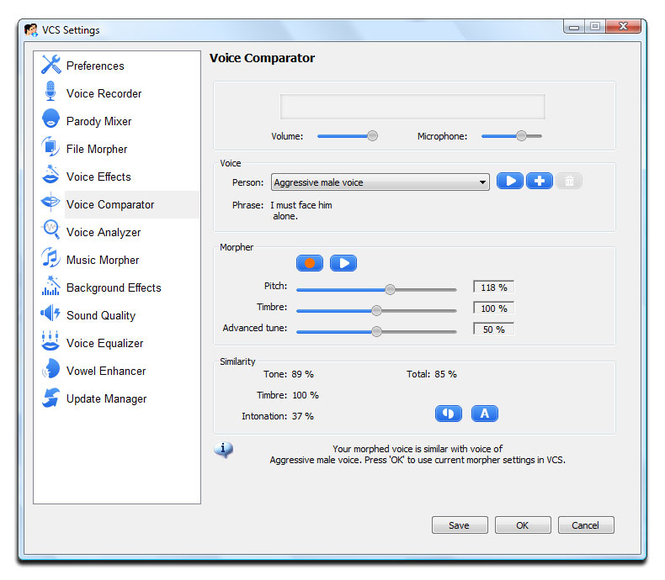
Task: Click the Voice Analyzer magnifier icon
Action: (x=51, y=229)
